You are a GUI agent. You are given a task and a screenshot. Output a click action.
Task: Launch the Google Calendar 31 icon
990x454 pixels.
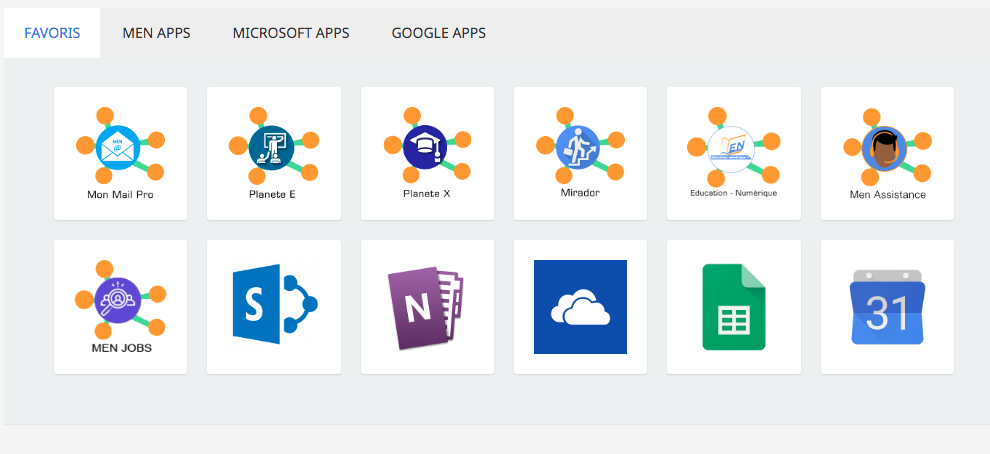click(887, 307)
